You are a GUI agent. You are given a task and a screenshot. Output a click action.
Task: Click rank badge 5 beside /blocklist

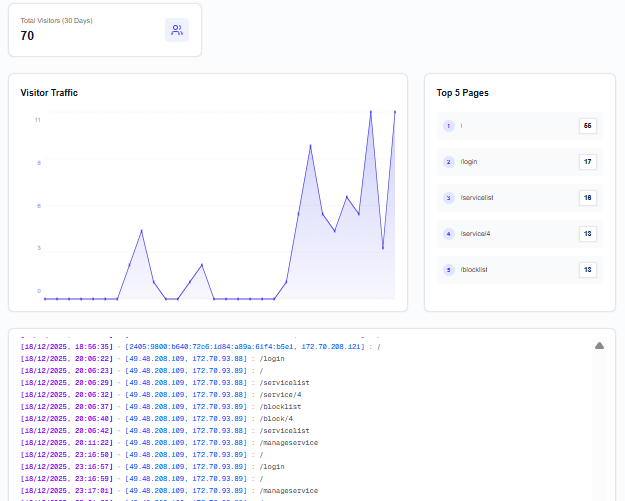[448, 270]
